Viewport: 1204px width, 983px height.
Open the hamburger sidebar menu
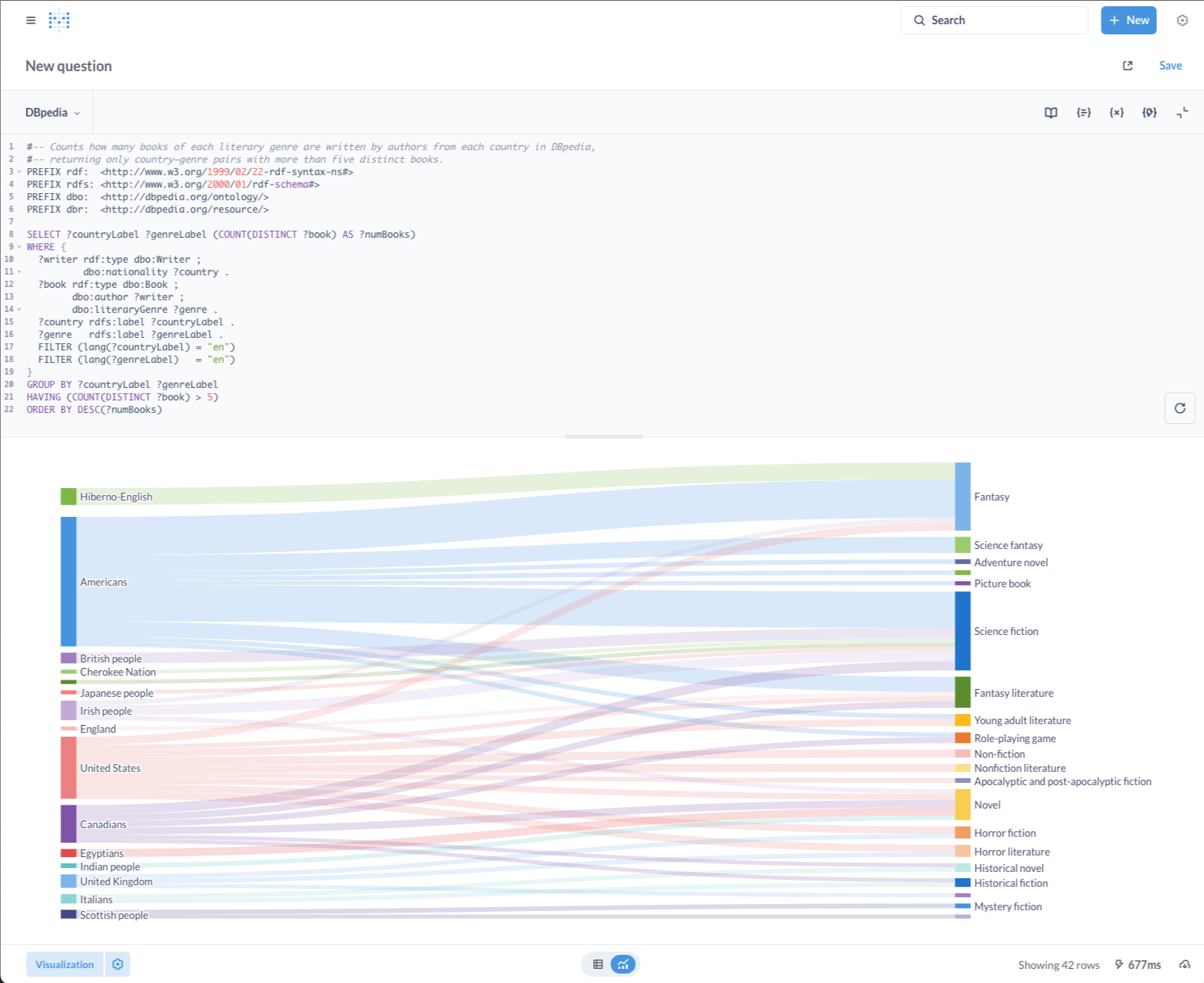(31, 20)
